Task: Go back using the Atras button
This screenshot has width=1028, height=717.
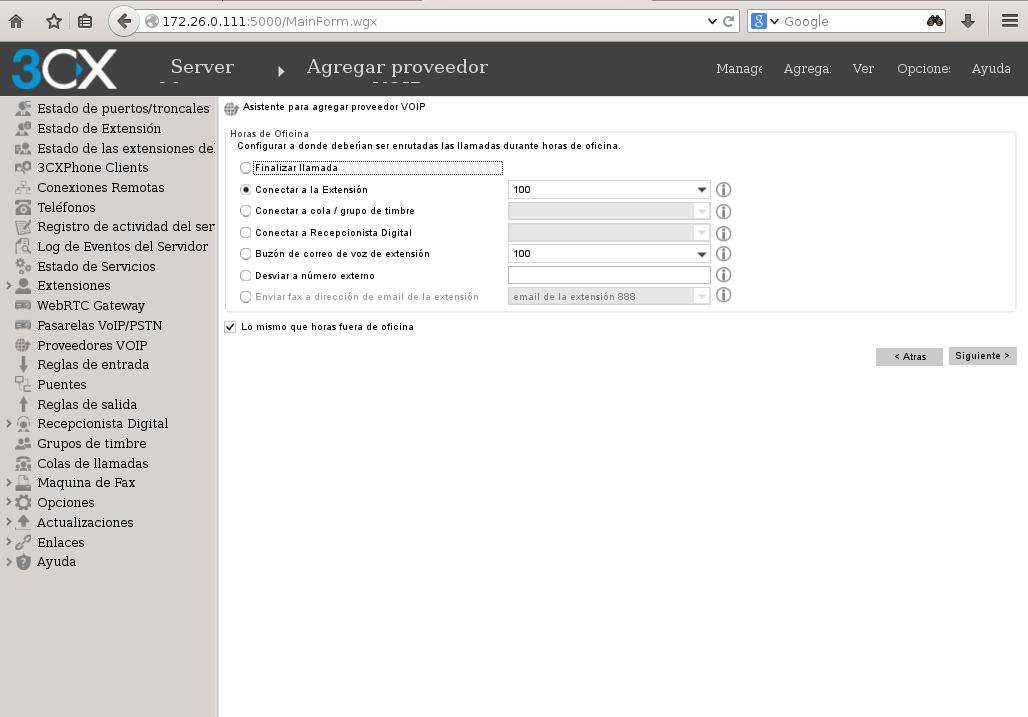Action: (x=908, y=356)
